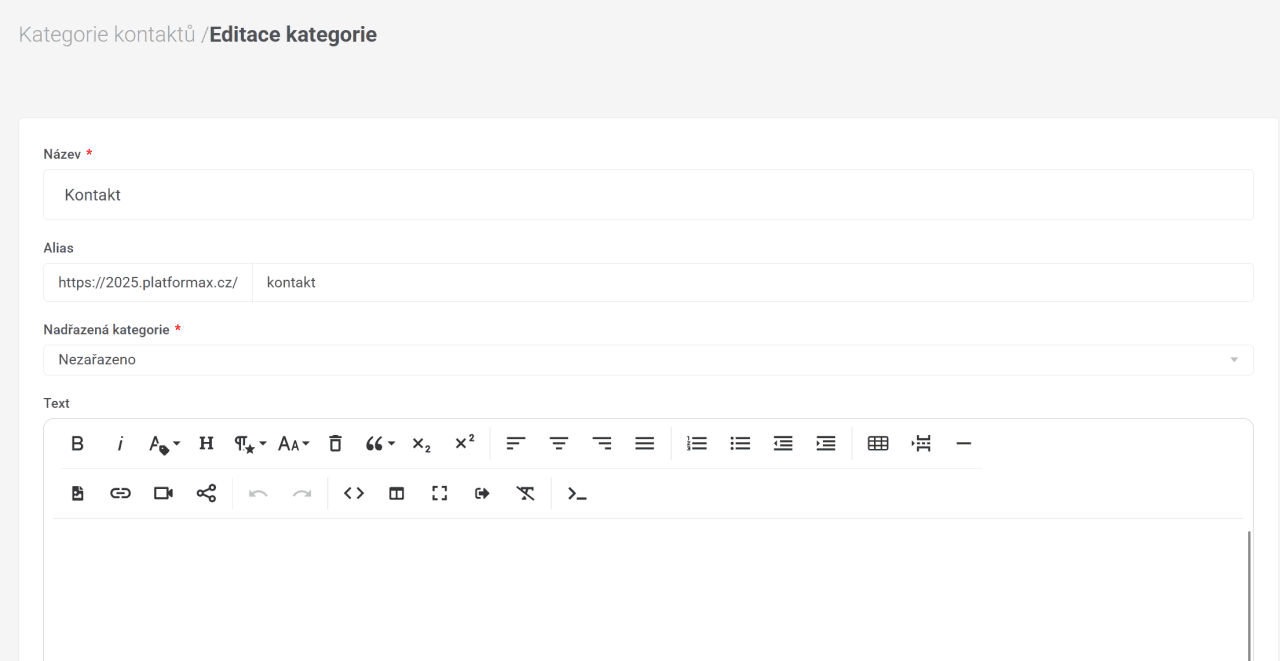Toggle bold formatting in the text editor
This screenshot has width=1280, height=661.
pos(77,444)
